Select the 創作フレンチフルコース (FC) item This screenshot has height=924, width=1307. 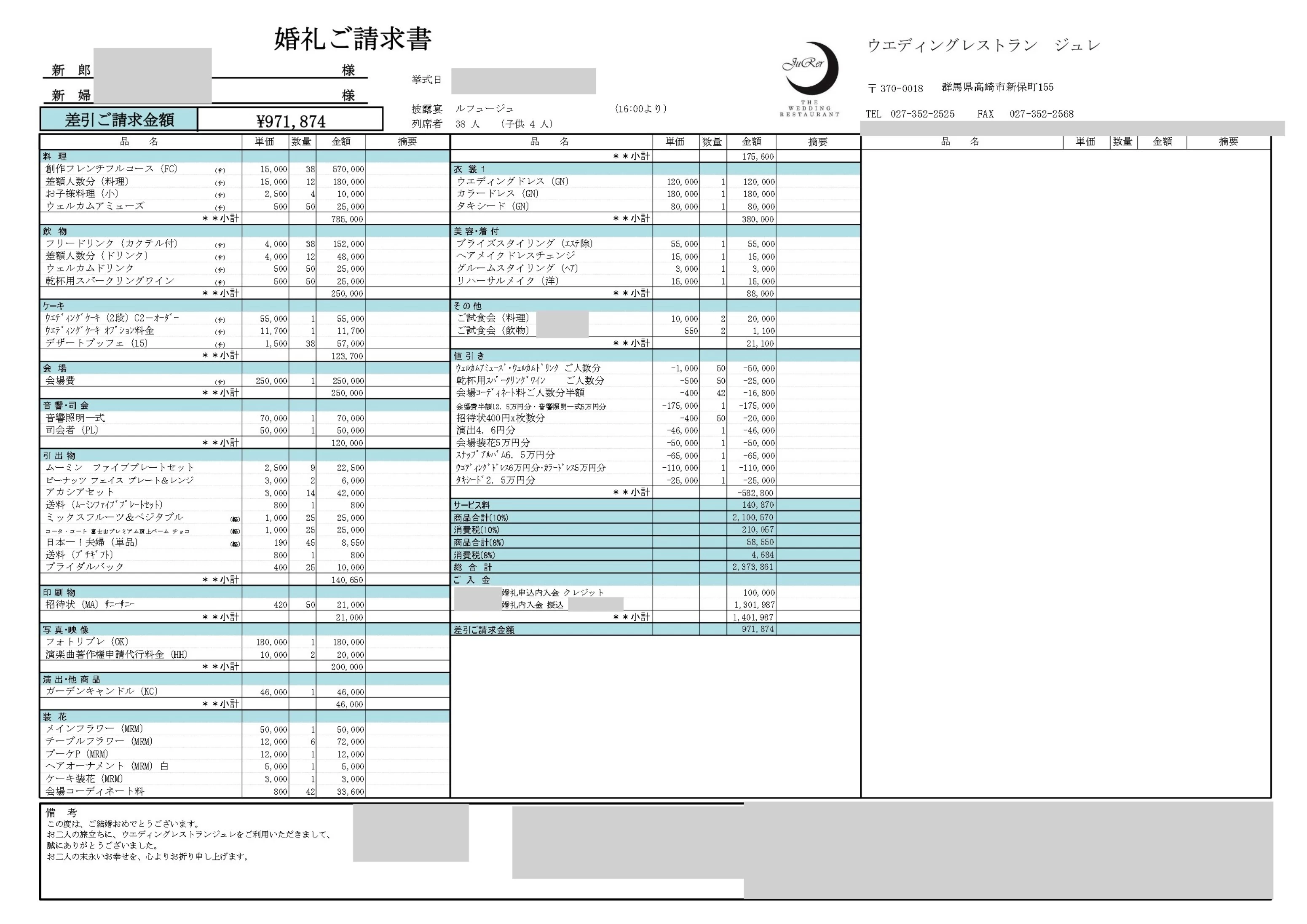pos(112,169)
